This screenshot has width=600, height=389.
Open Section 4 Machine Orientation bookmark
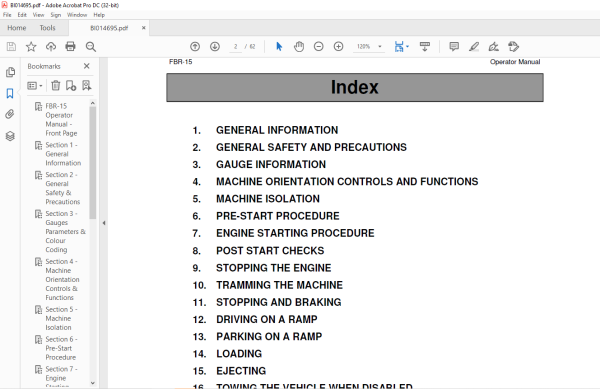(x=63, y=280)
